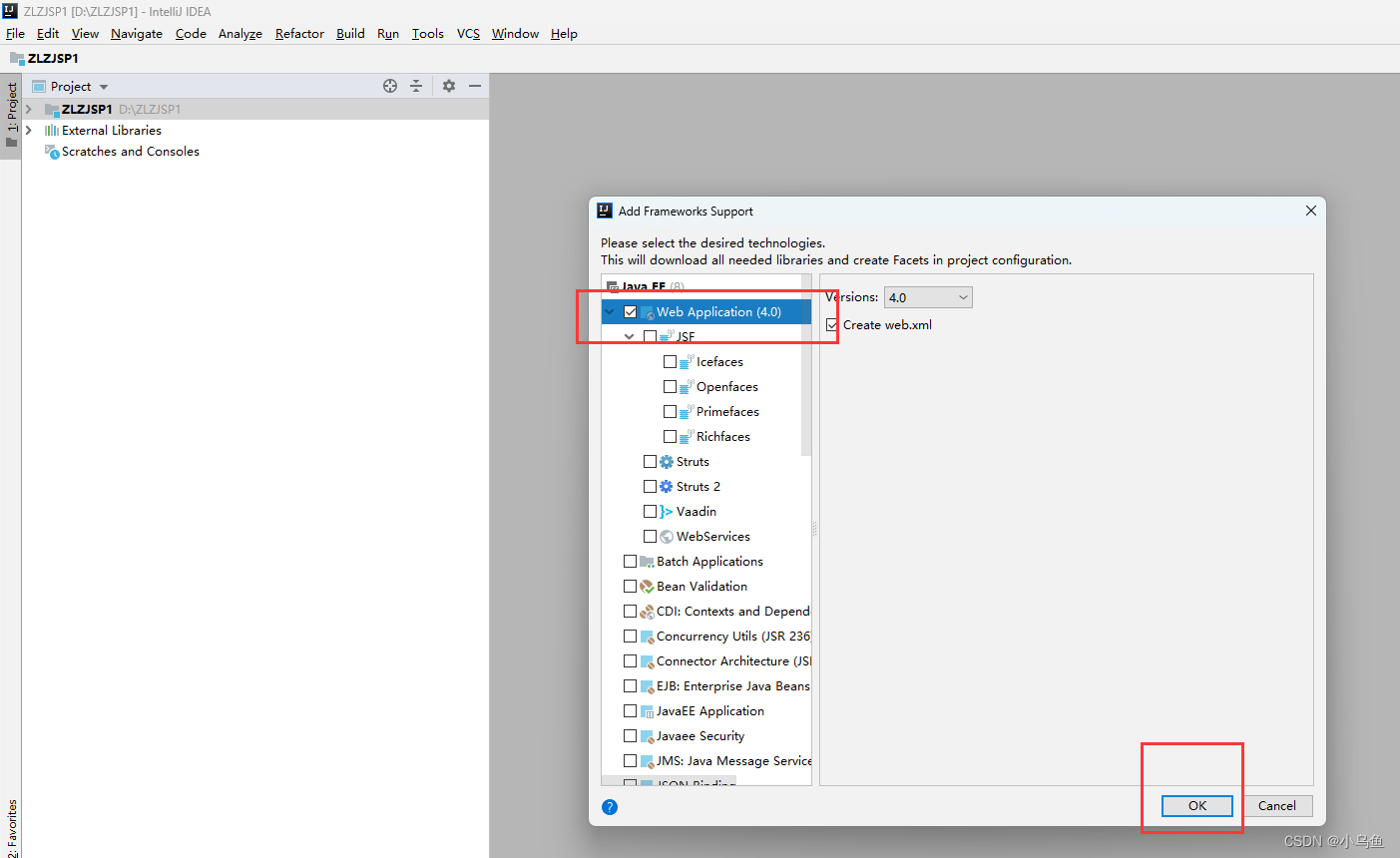Select Connector Architecture row
This screenshot has height=858, width=1400.
(706, 661)
